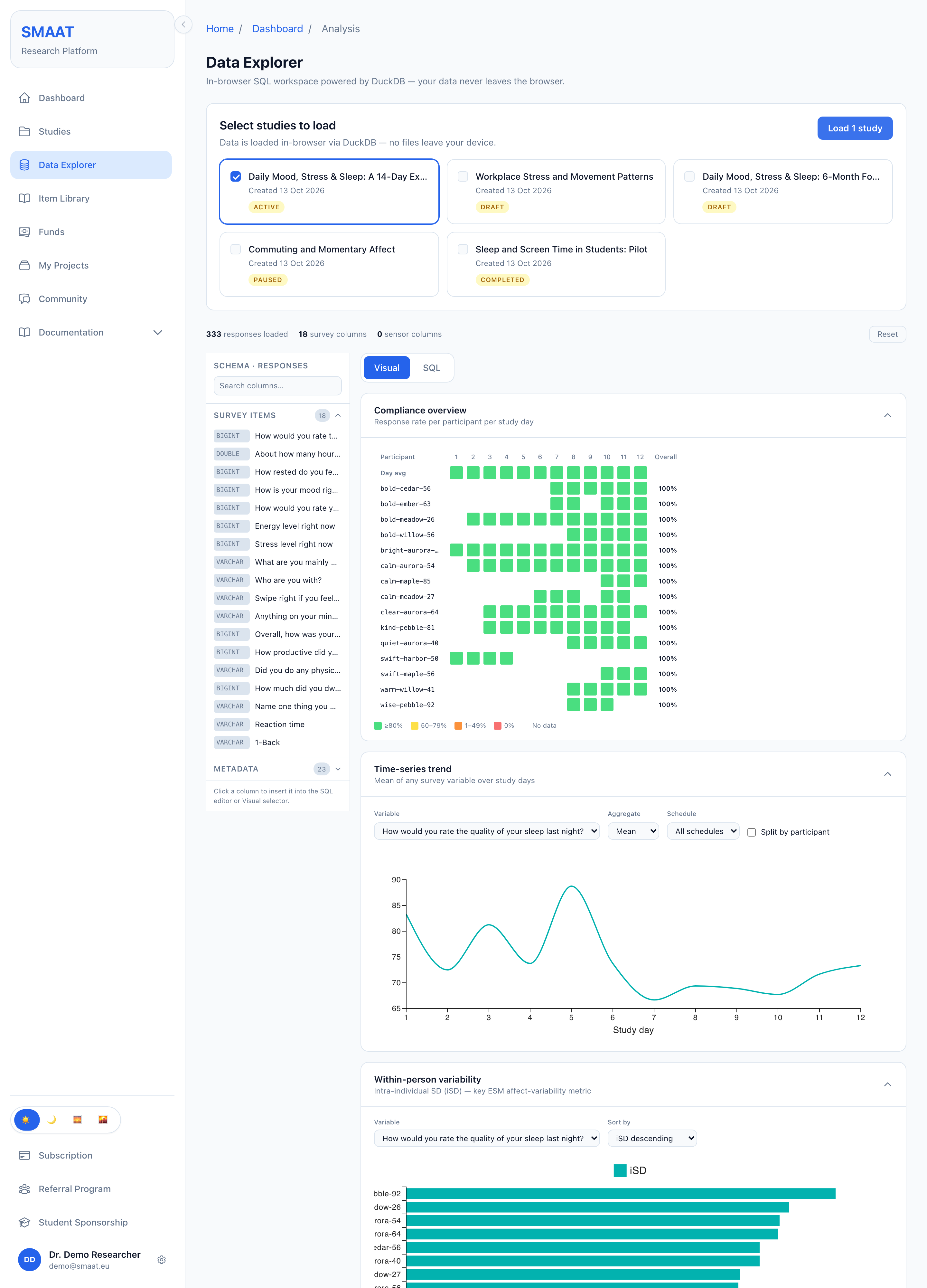
Task: Insert the Who are you with? column
Action: tap(277, 580)
